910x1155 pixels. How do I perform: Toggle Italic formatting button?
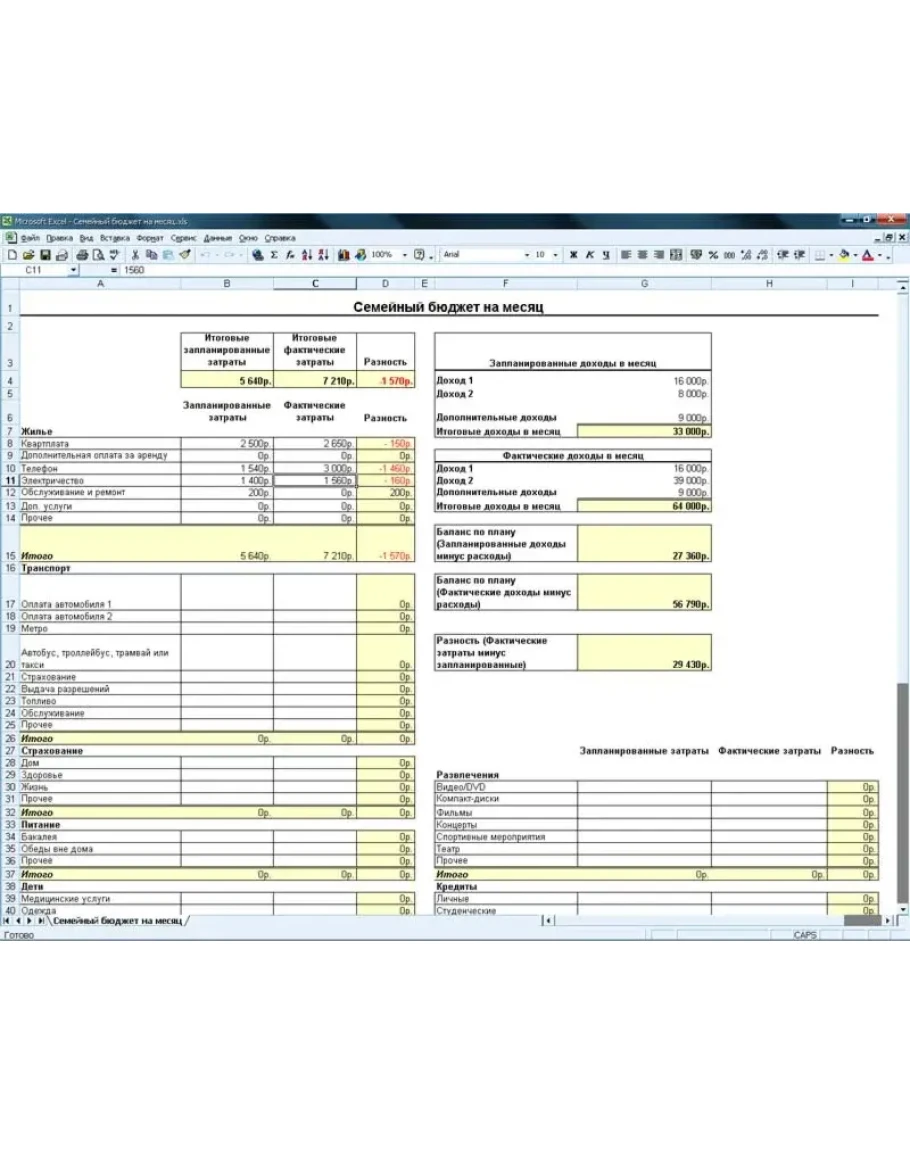pos(589,255)
